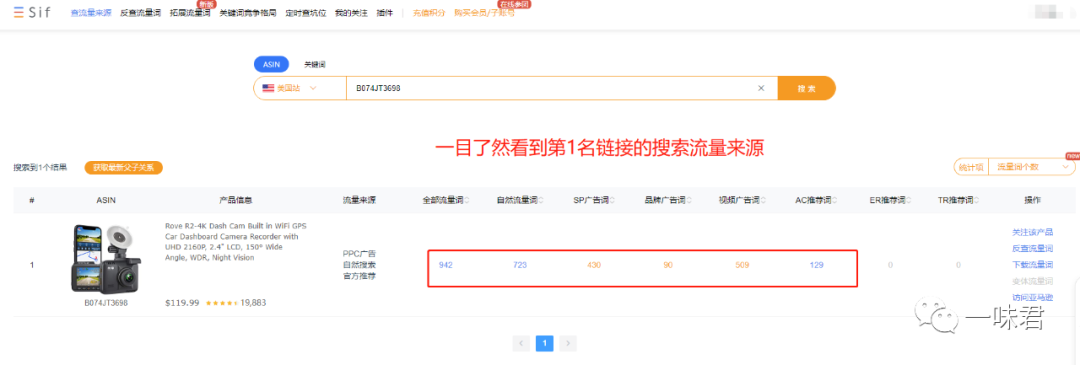Click total traffic words value 942
The height and width of the screenshot is (365, 1080).
click(446, 265)
